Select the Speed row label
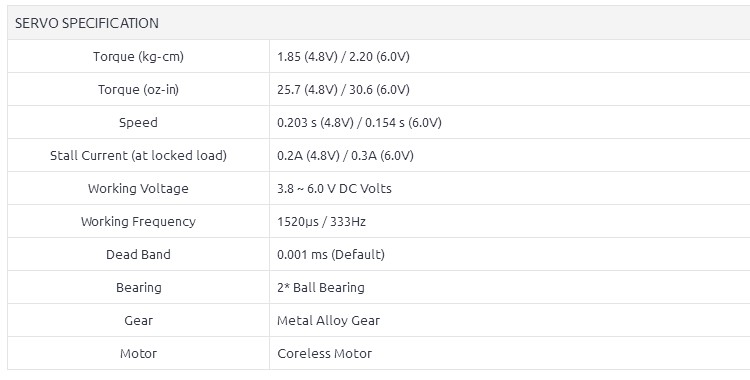Screen dimensions: 750x380 point(138,123)
